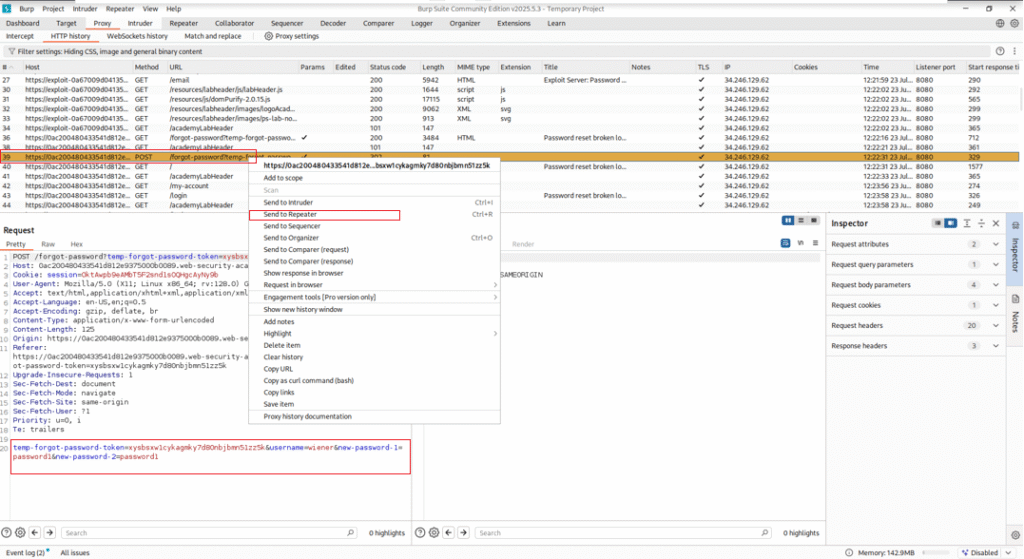
Task: Switch to the Decoder tab
Action: point(332,24)
